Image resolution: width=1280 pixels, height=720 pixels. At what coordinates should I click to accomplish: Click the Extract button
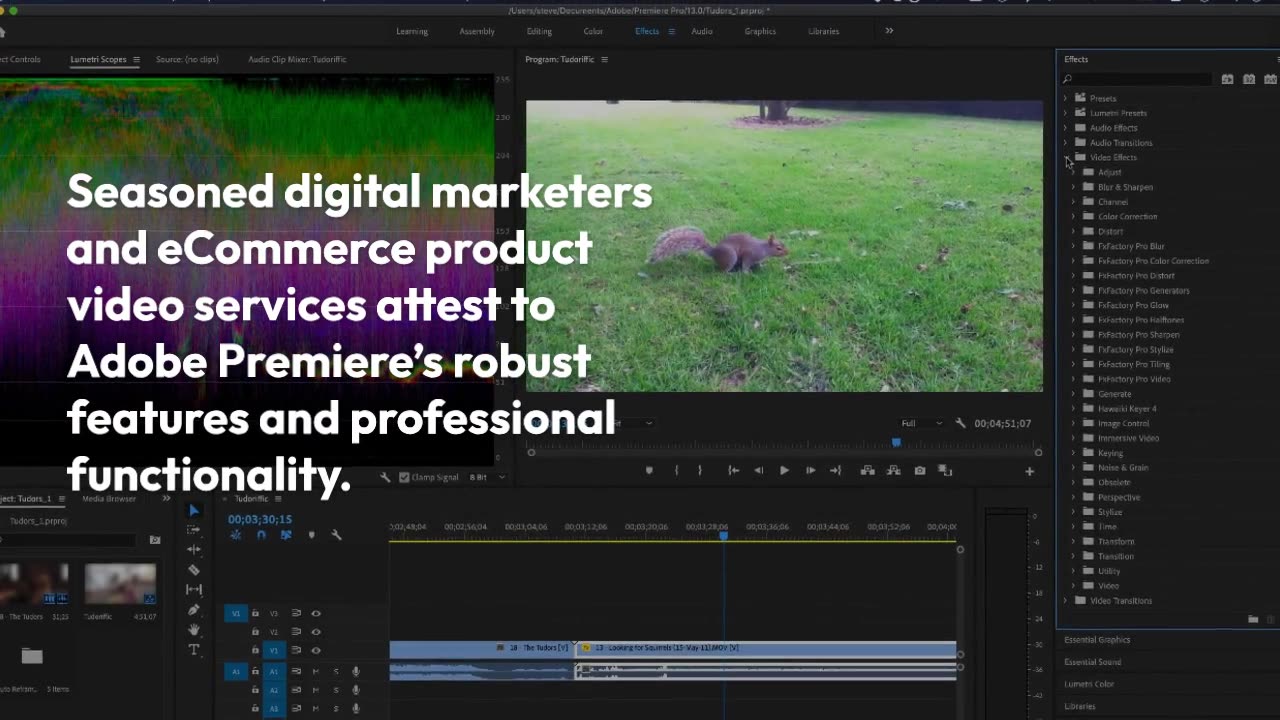point(894,470)
